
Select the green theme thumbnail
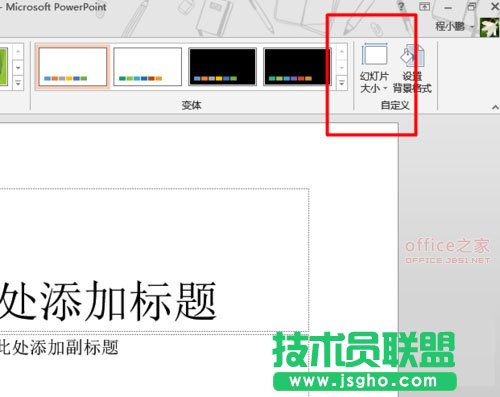click(3, 67)
